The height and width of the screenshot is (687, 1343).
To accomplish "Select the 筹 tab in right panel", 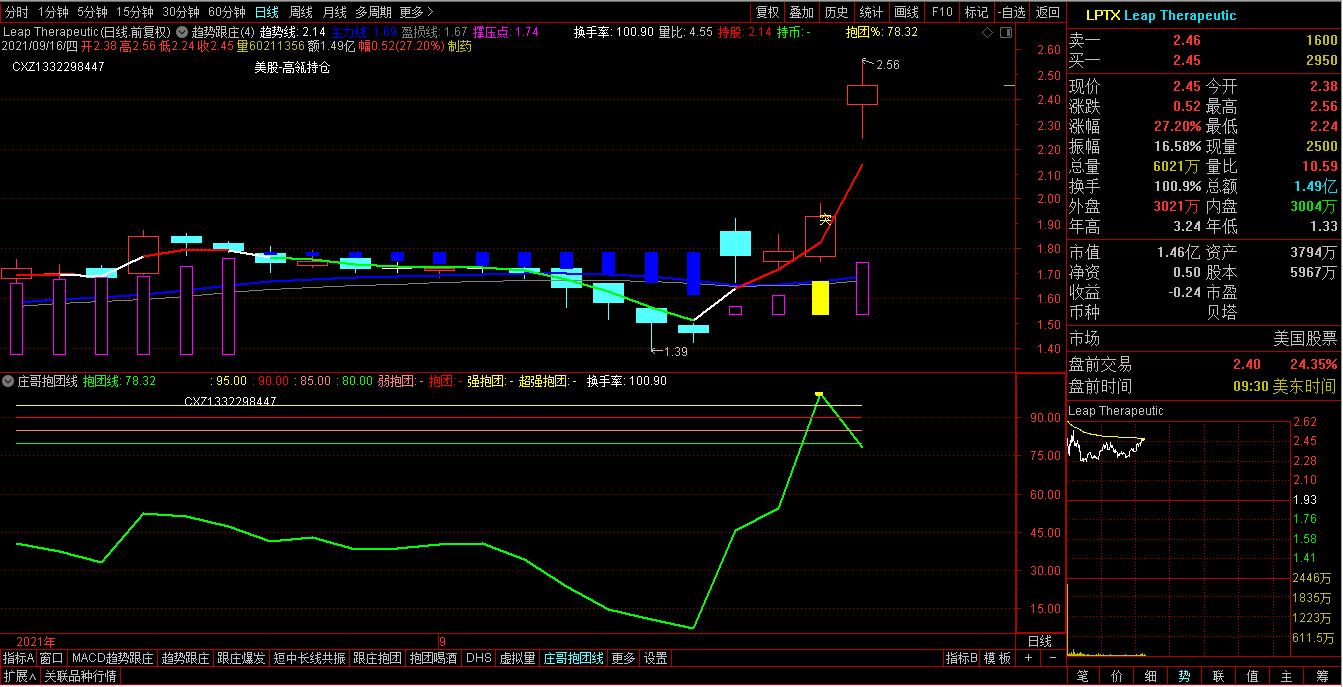I will coord(1322,677).
